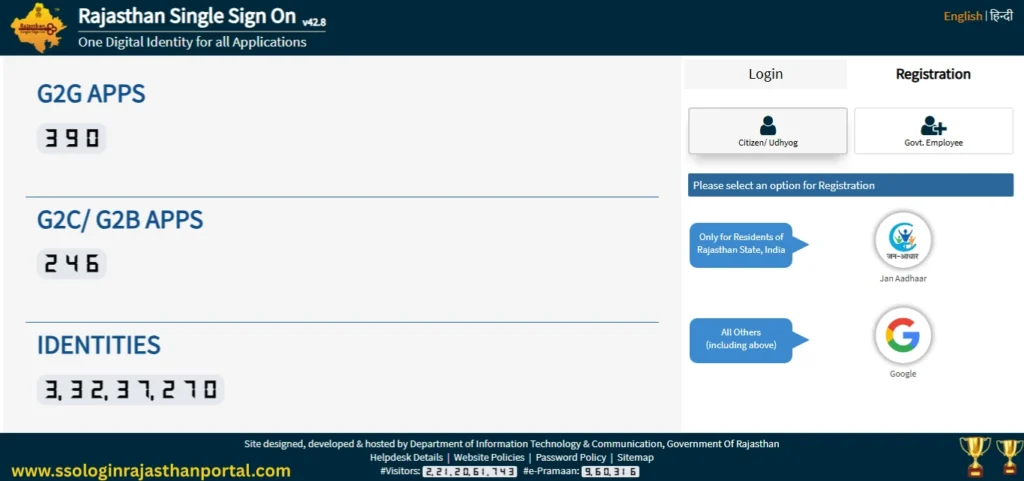The image size is (1024, 481).
Task: Open the Registration tab
Action: (933, 74)
